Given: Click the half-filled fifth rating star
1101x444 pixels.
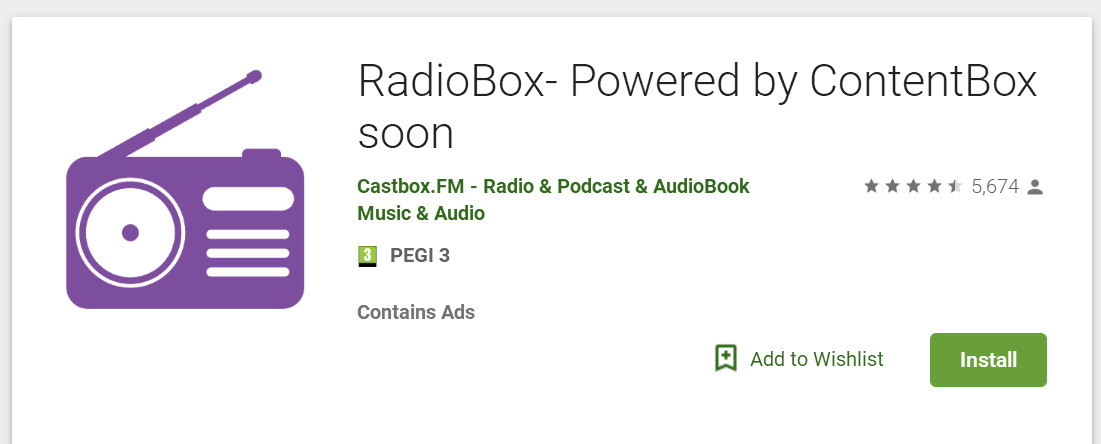Looking at the screenshot, I should click(955, 186).
